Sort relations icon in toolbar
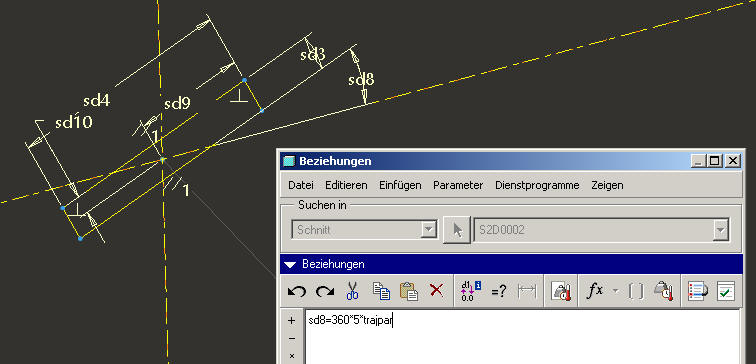The width and height of the screenshot is (756, 364). [x=698, y=291]
